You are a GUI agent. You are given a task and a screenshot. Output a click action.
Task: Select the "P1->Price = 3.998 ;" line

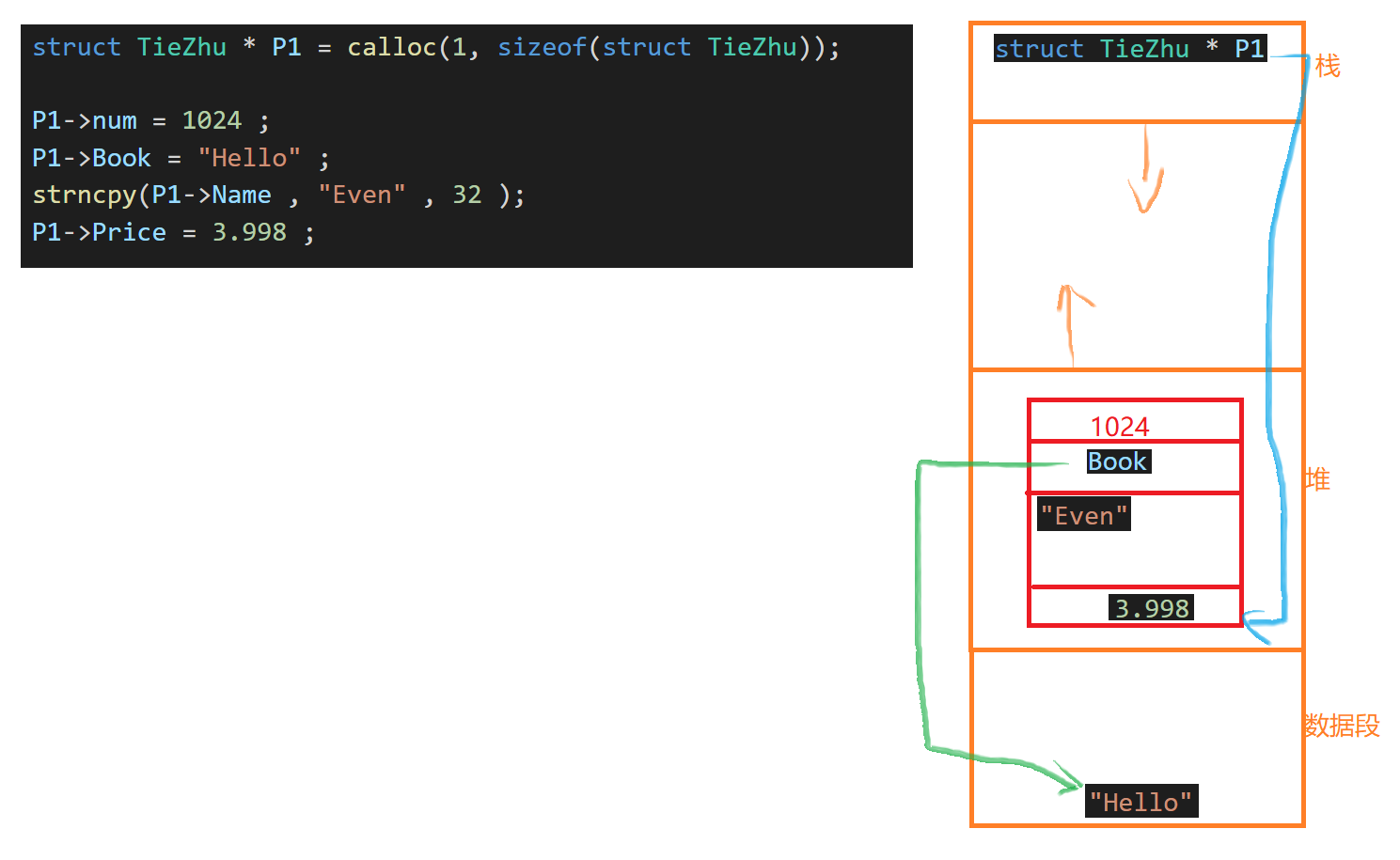pyautogui.click(x=173, y=232)
